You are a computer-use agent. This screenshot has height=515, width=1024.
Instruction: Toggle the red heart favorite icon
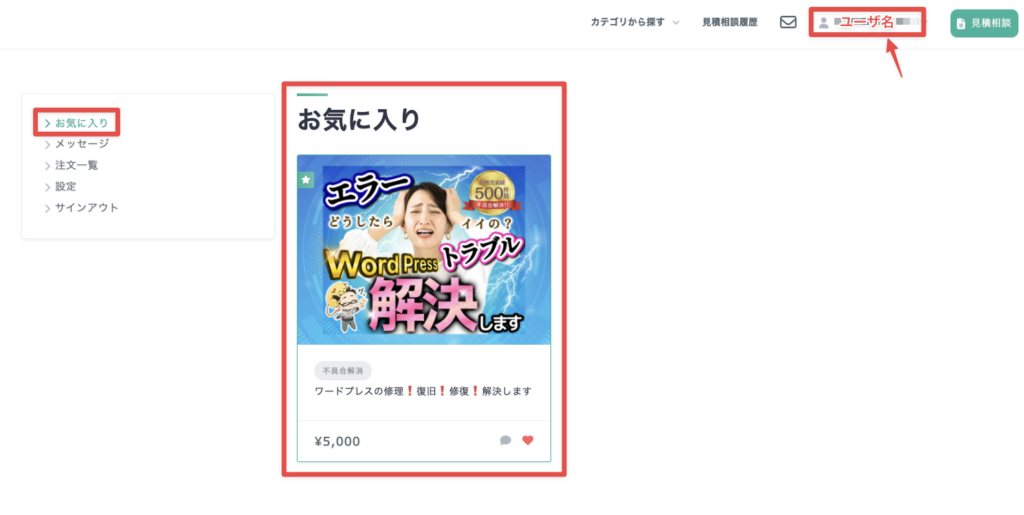[x=528, y=440]
